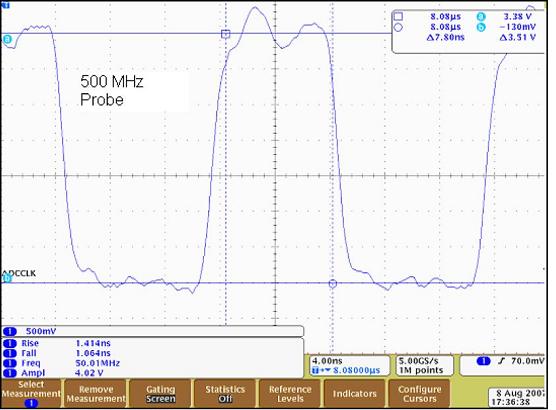Open the Indicators option
Screen dimensions: 556x410
point(355,394)
